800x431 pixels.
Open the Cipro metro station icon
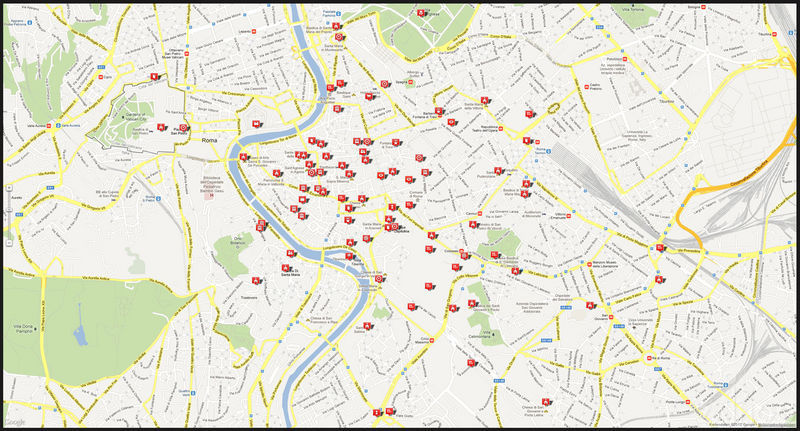click(x=101, y=77)
